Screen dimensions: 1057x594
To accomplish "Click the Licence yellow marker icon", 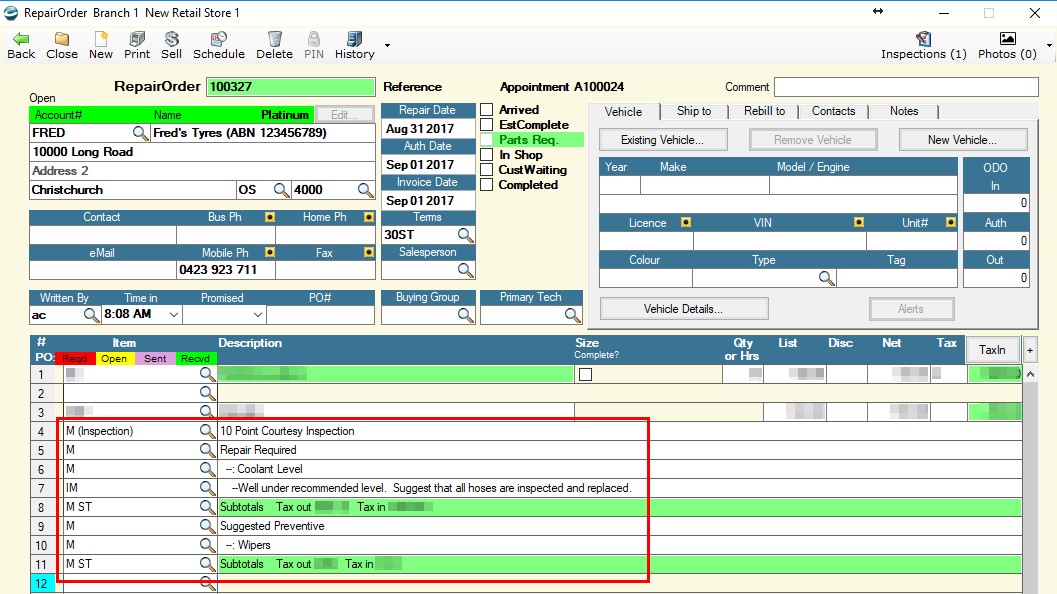I will (686, 222).
